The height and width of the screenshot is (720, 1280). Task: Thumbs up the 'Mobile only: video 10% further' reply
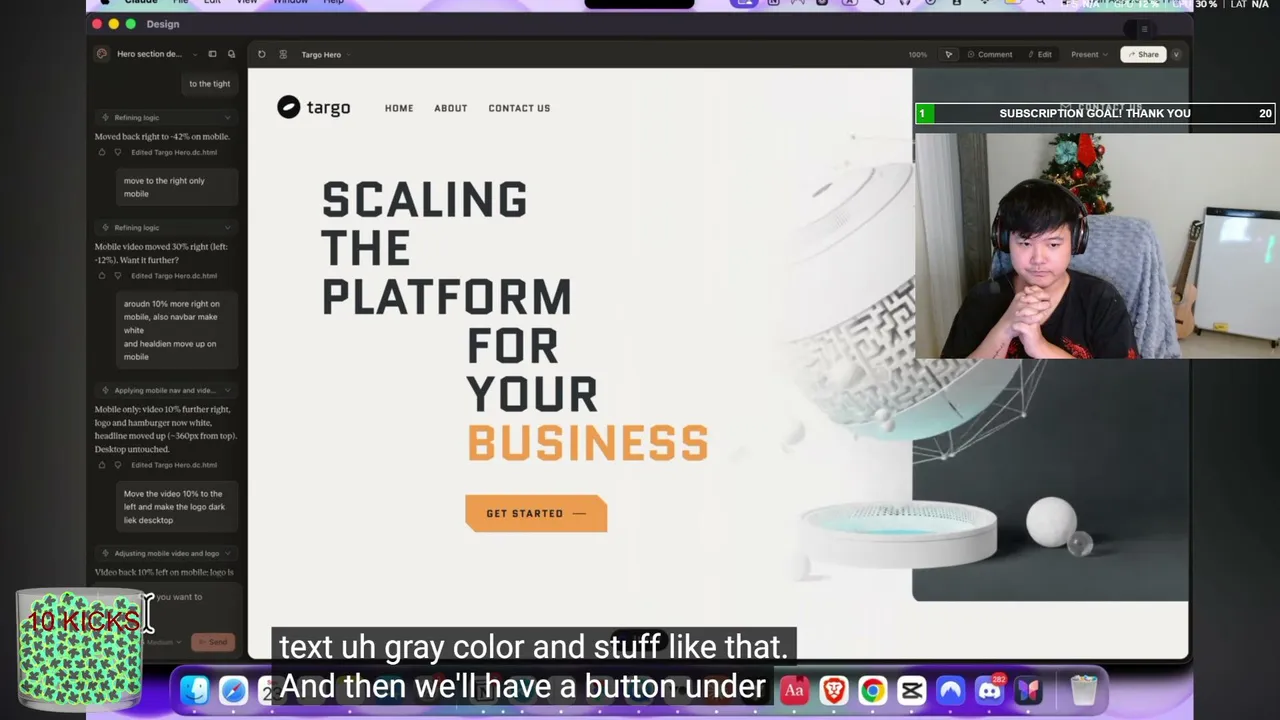(102, 465)
